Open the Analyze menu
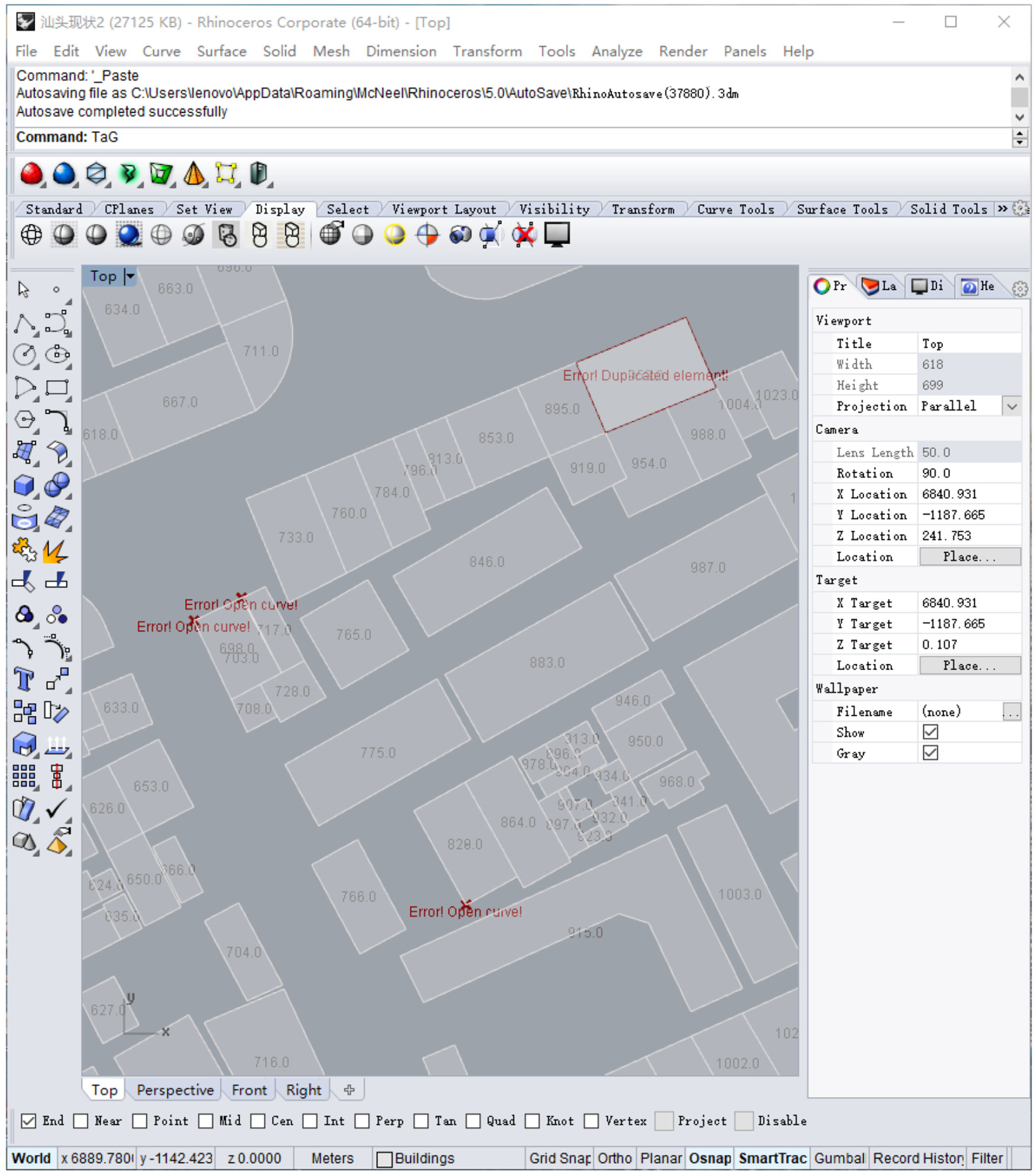This screenshot has width=1036, height=1176. point(617,52)
